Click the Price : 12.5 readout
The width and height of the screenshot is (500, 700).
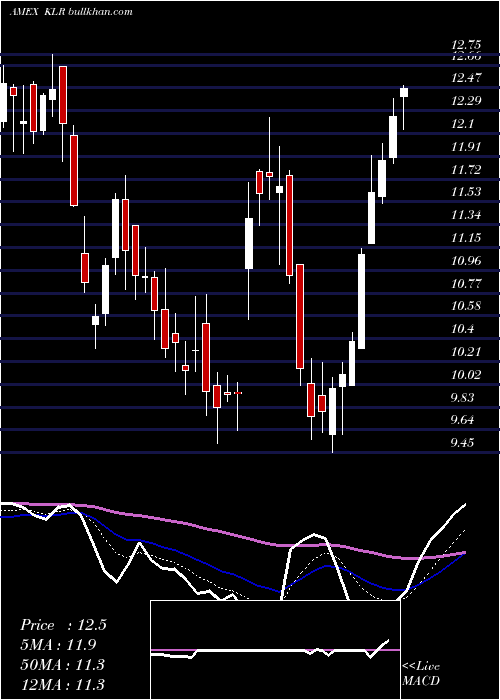click(x=63, y=625)
